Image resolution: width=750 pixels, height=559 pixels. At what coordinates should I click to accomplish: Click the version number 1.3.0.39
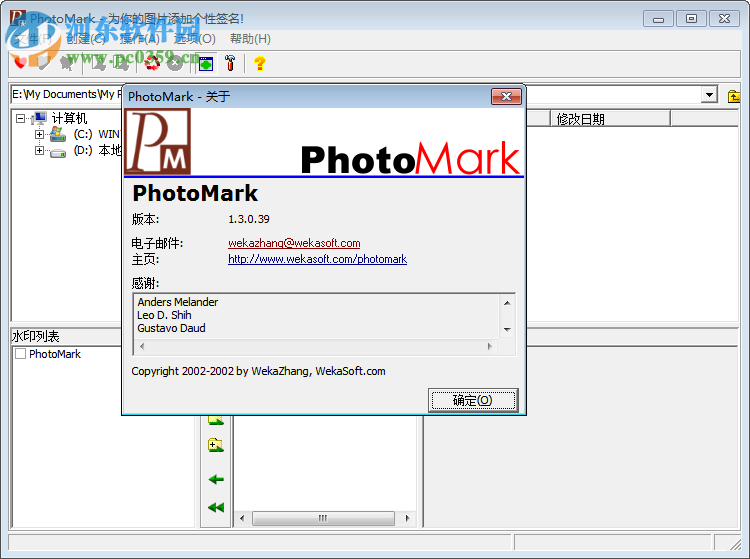249,219
